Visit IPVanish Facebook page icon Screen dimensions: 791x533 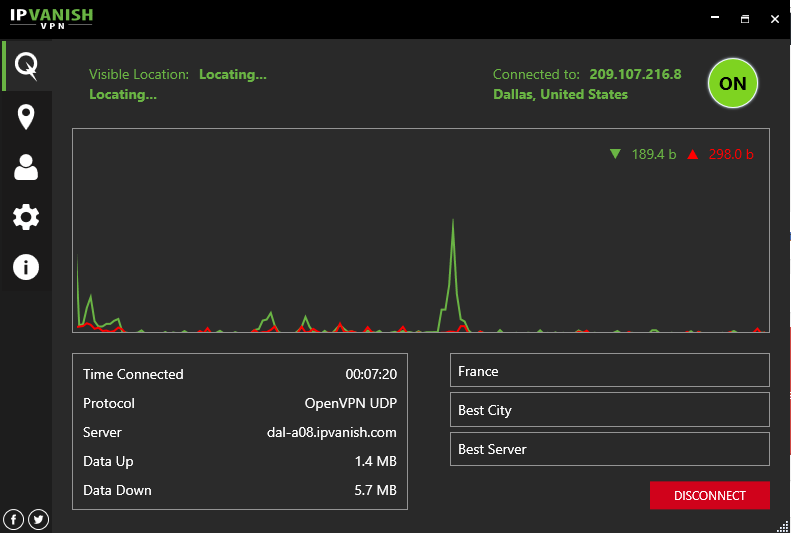(x=14, y=519)
